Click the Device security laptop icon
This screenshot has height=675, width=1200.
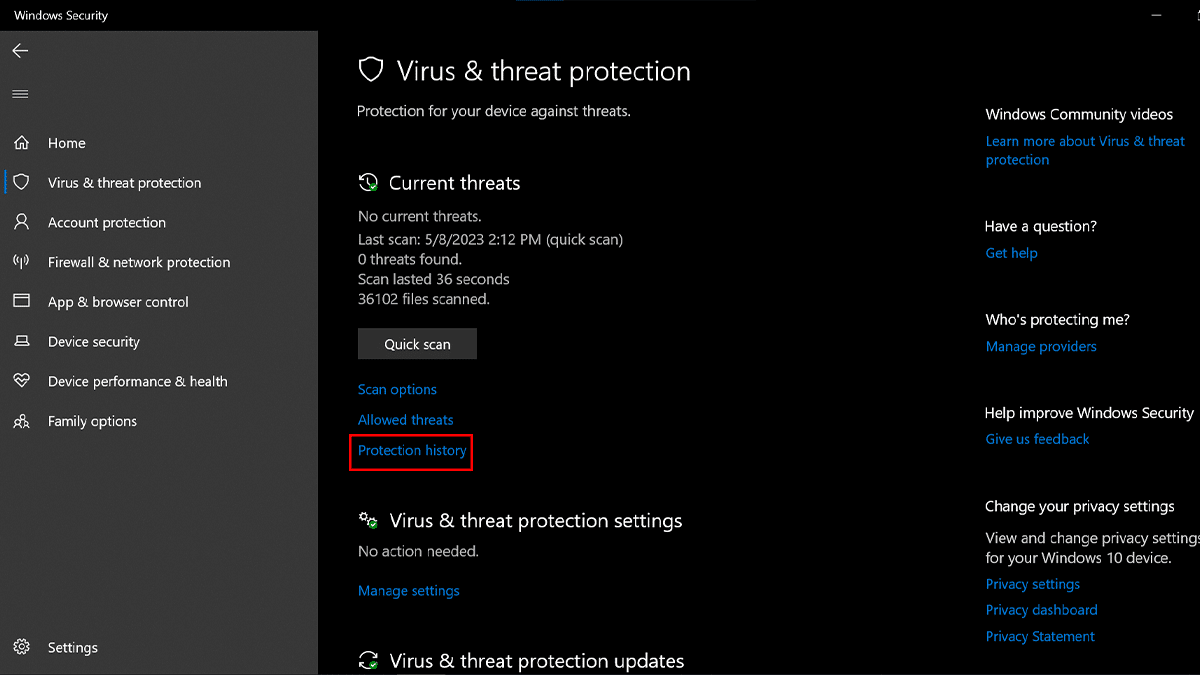tap(21, 342)
